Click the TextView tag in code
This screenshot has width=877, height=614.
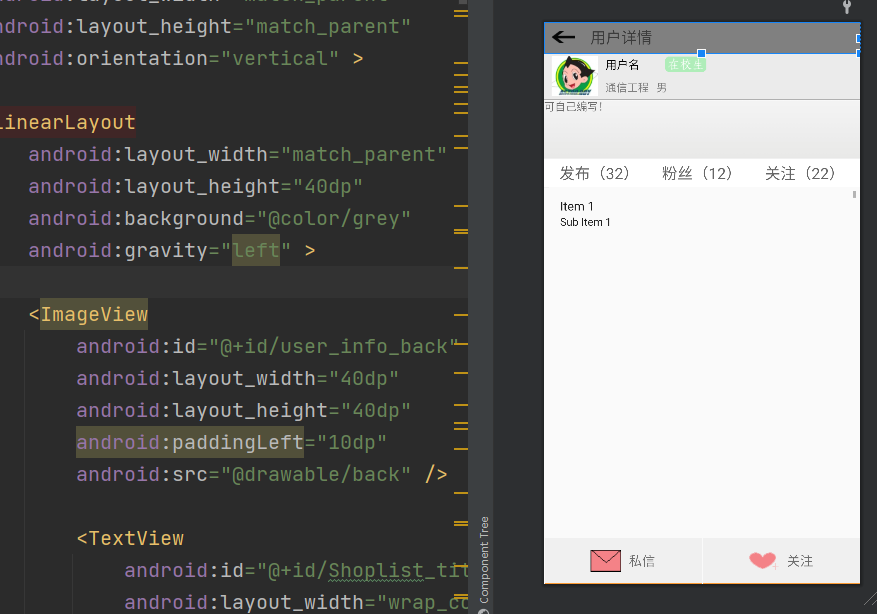(x=136, y=539)
